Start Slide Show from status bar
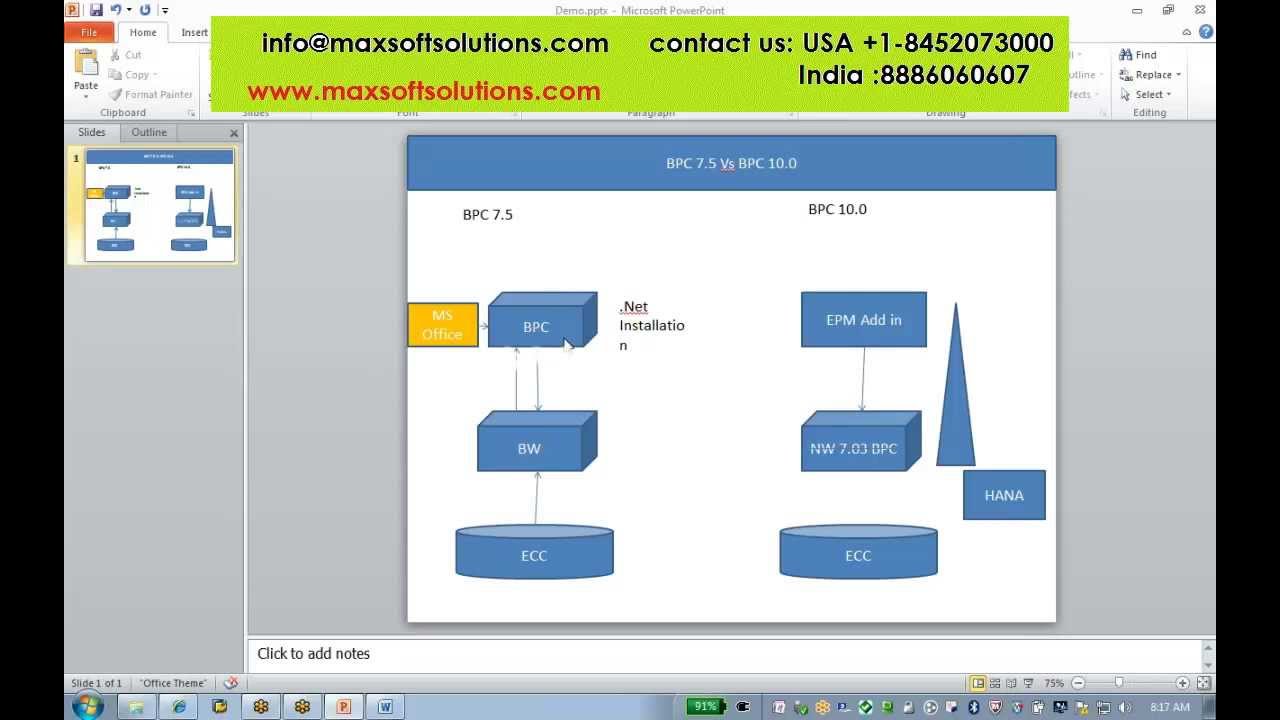The width and height of the screenshot is (1280, 720). [1028, 683]
